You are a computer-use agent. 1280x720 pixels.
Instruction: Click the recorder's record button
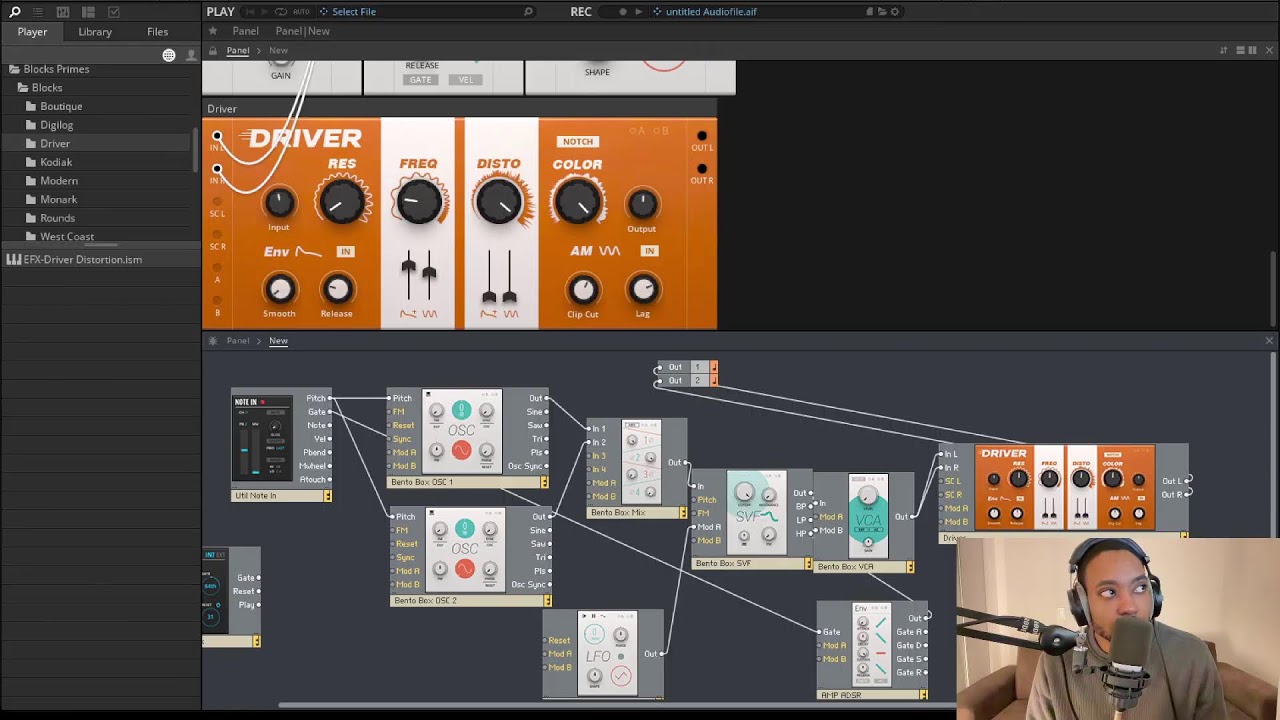coord(622,12)
